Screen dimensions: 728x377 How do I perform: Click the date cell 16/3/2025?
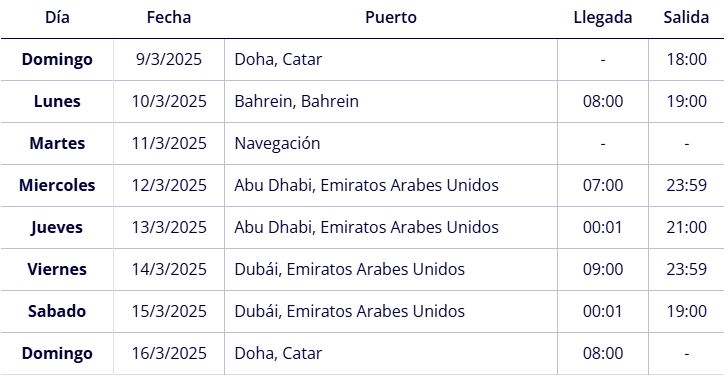[169, 353]
